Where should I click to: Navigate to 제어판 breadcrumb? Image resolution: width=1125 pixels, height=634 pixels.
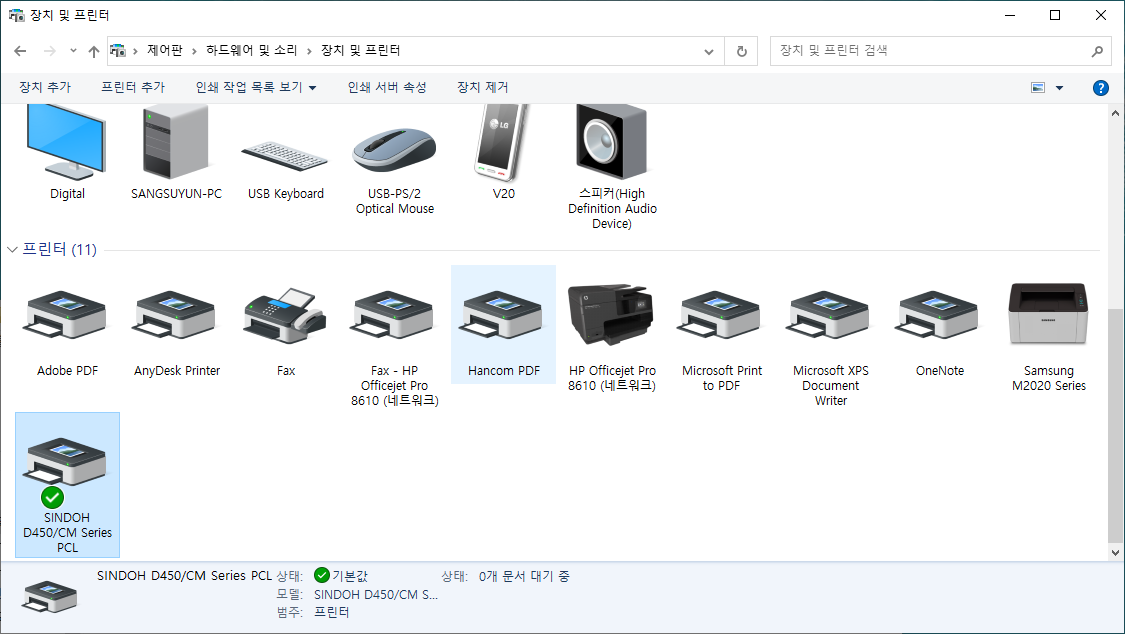tap(164, 50)
